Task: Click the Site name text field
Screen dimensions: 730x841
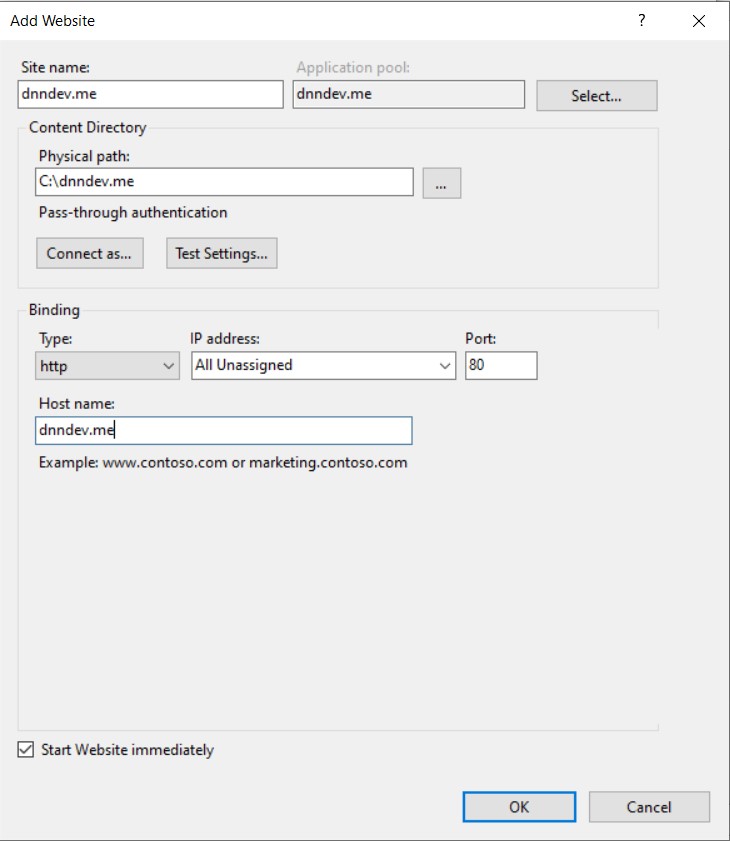Action: (151, 94)
